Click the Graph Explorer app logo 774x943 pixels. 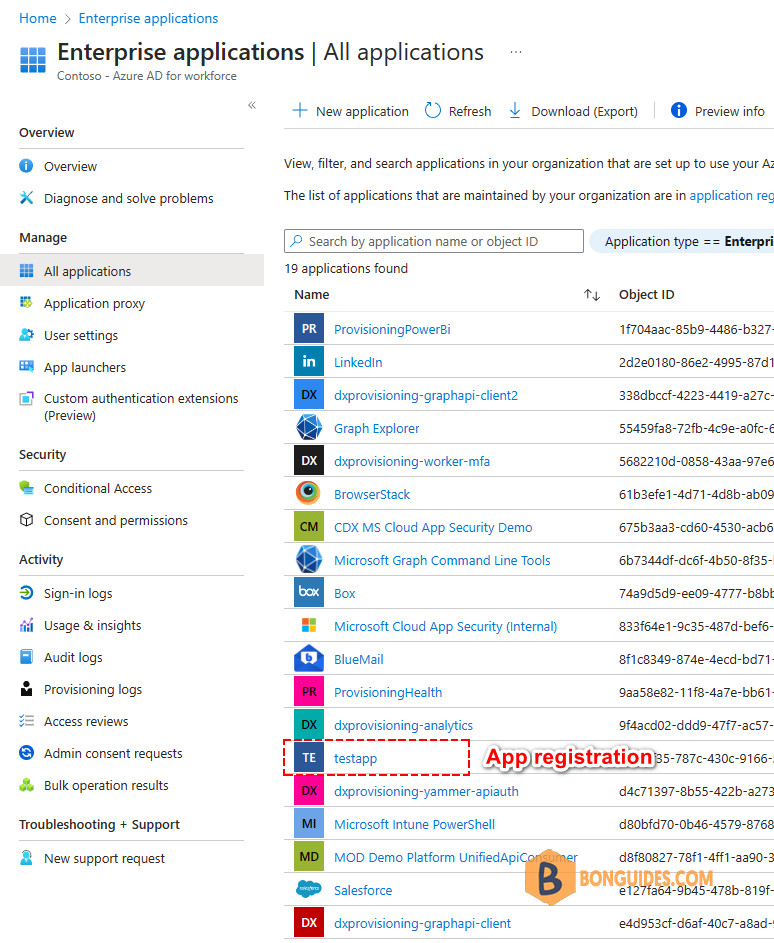click(309, 428)
